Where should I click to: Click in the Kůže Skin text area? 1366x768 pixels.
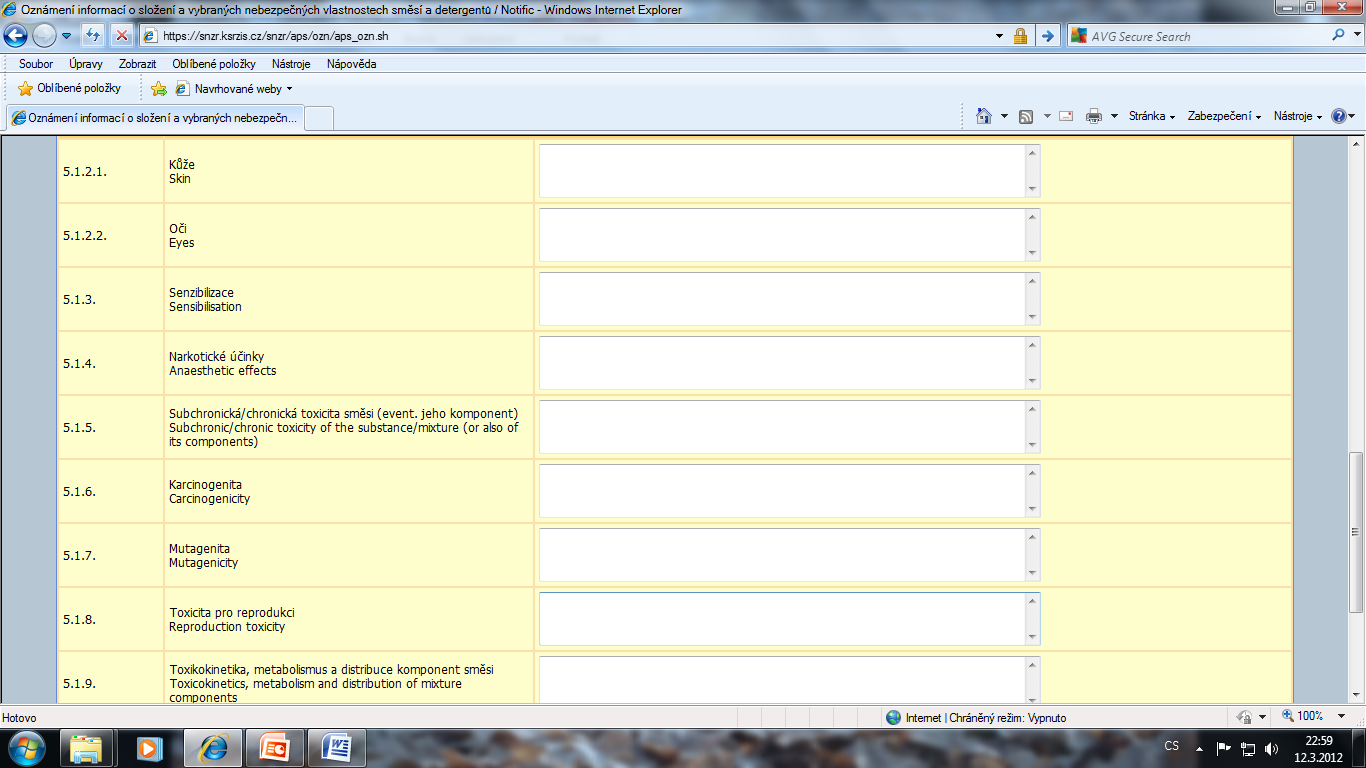click(x=789, y=171)
